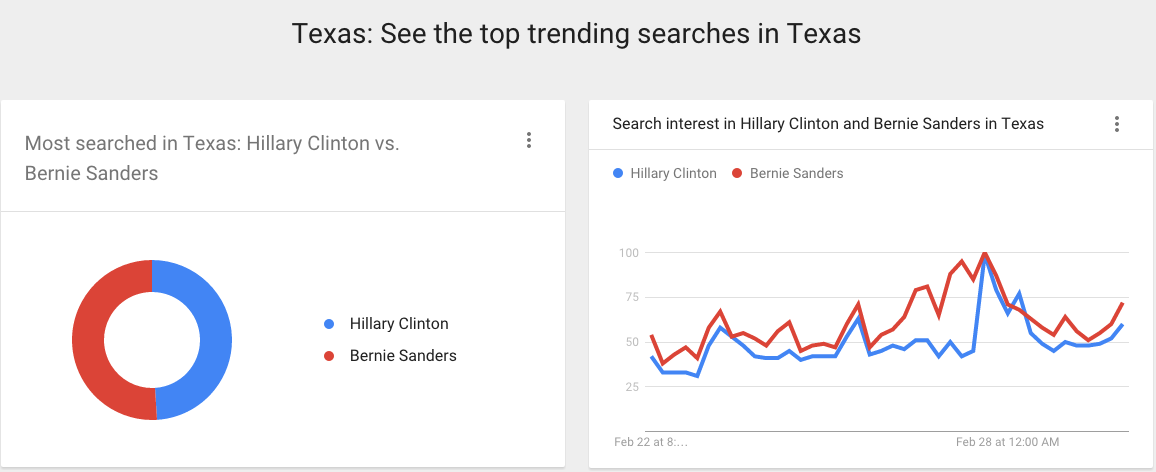Toggle blue Hillary Clinton line chart legend dot

click(x=618, y=174)
